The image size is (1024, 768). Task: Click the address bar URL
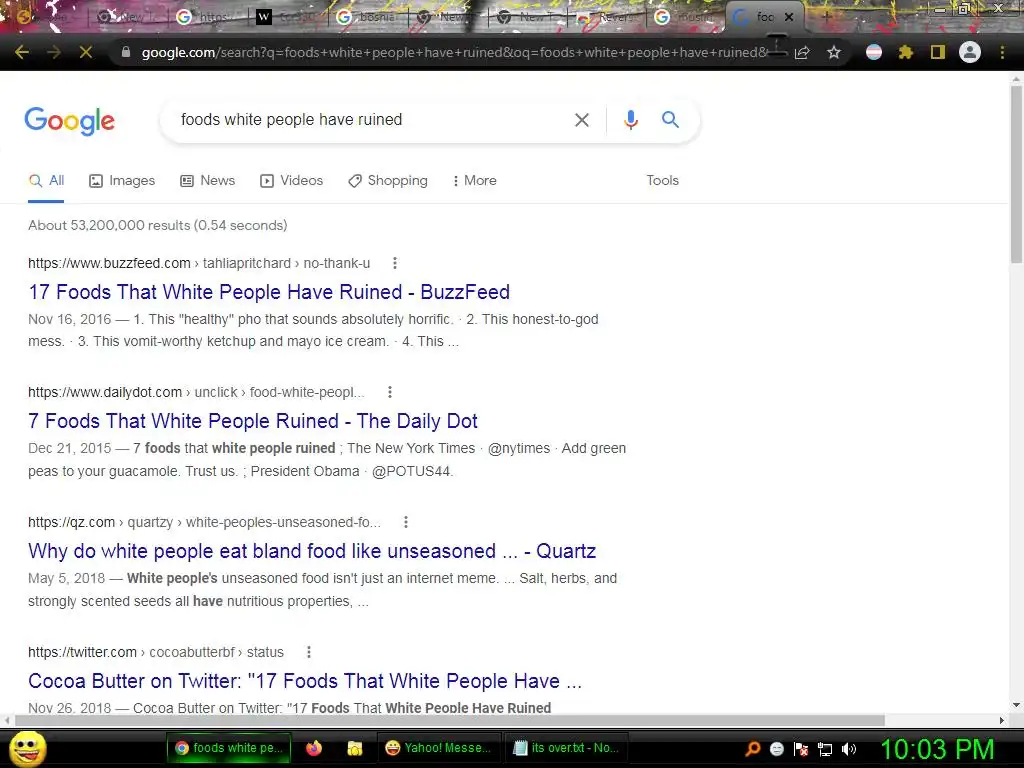pos(455,52)
